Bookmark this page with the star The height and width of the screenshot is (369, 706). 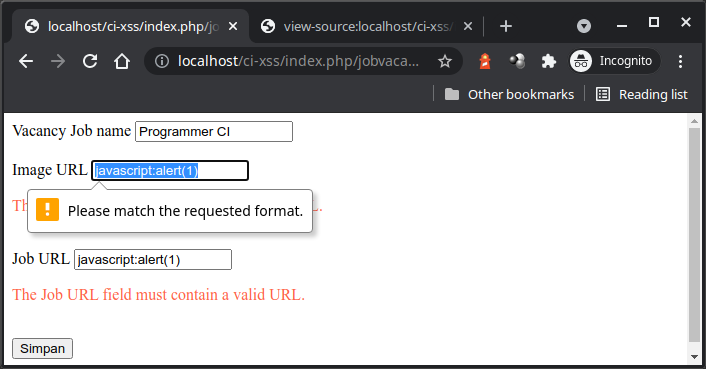coord(445,61)
